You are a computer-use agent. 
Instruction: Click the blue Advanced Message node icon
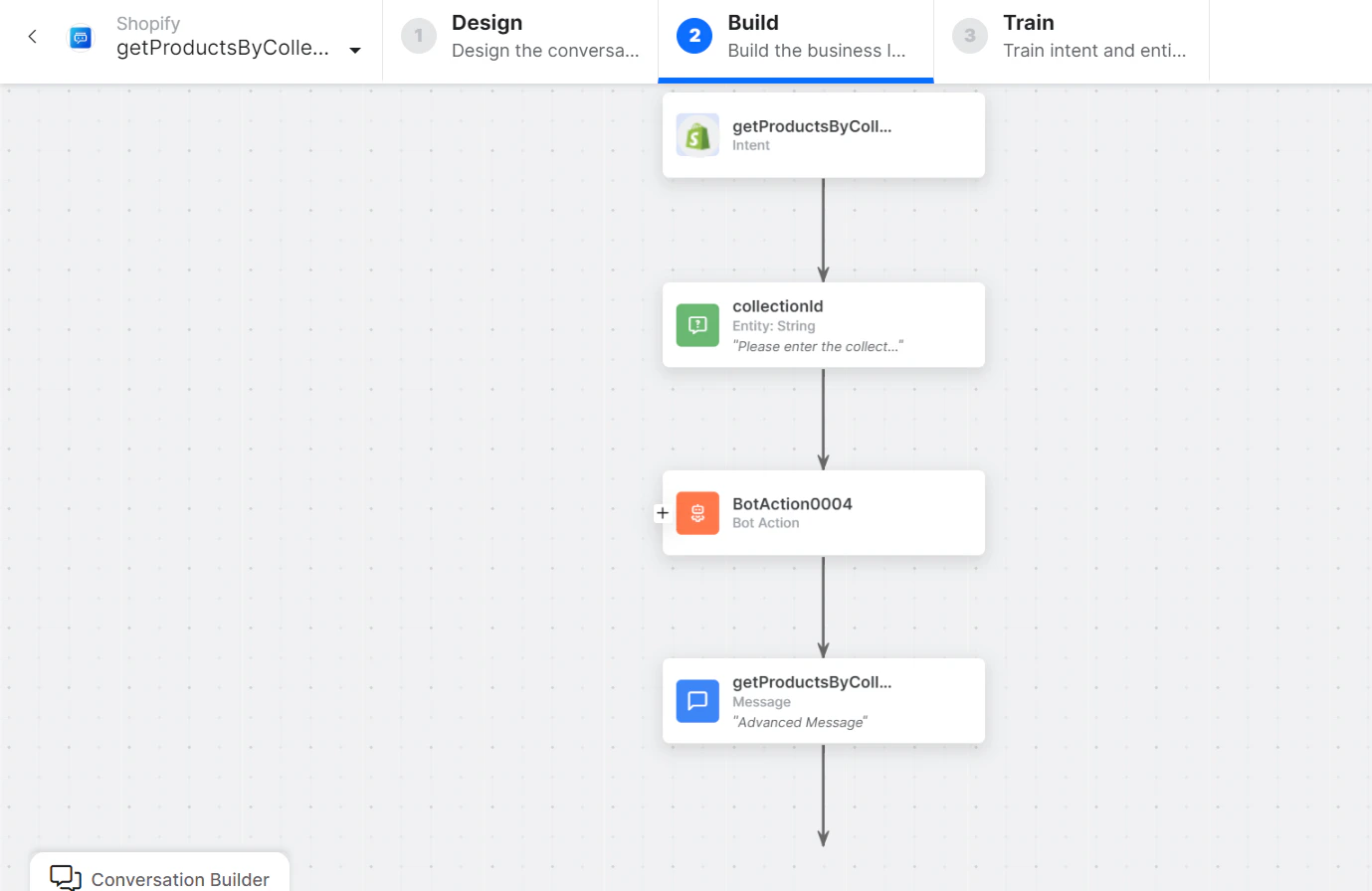point(696,701)
